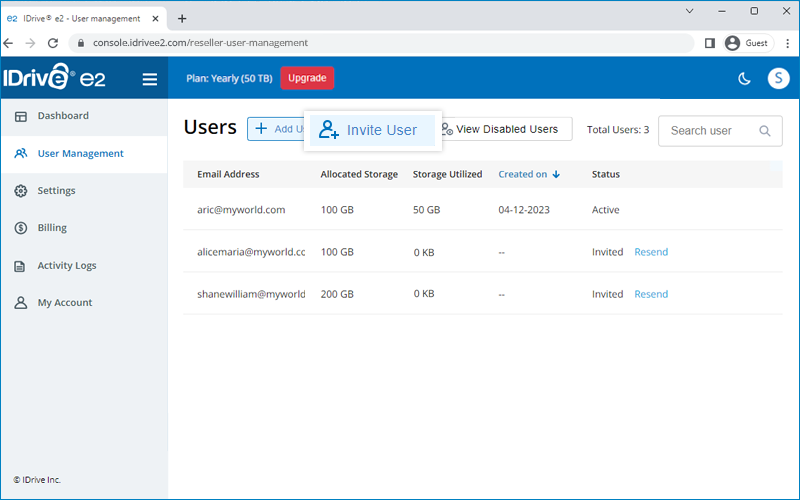Resend invite to shanewilliam@myworld
Image resolution: width=800 pixels, height=500 pixels.
point(651,294)
